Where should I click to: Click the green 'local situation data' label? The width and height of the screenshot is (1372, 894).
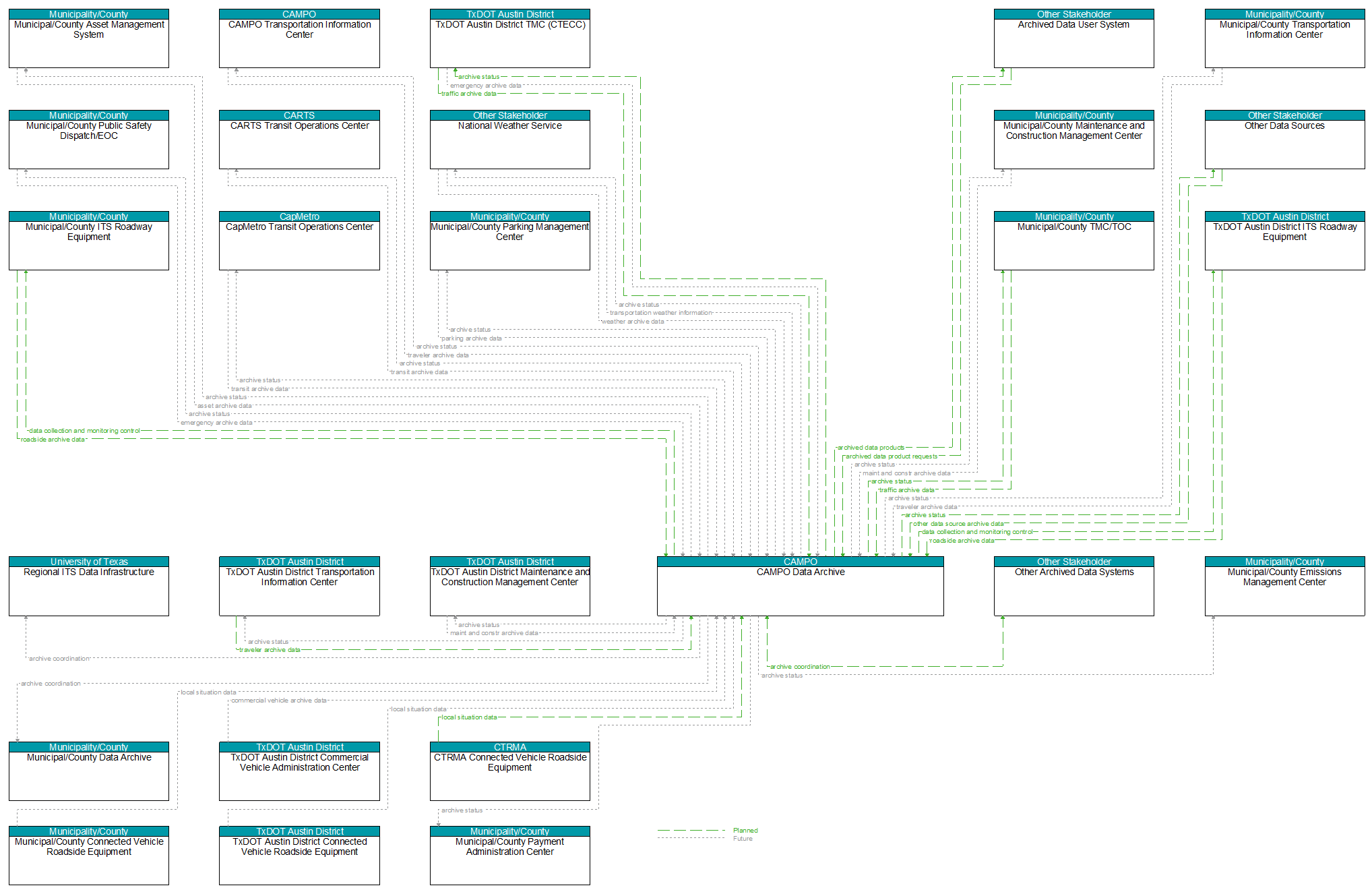coord(469,717)
